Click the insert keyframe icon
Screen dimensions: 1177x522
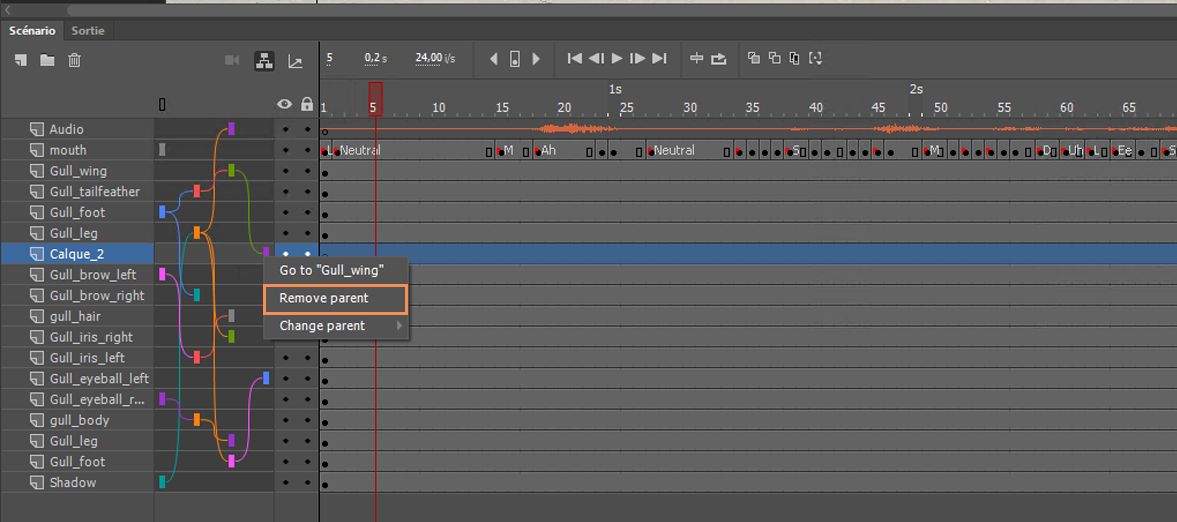tap(515, 59)
